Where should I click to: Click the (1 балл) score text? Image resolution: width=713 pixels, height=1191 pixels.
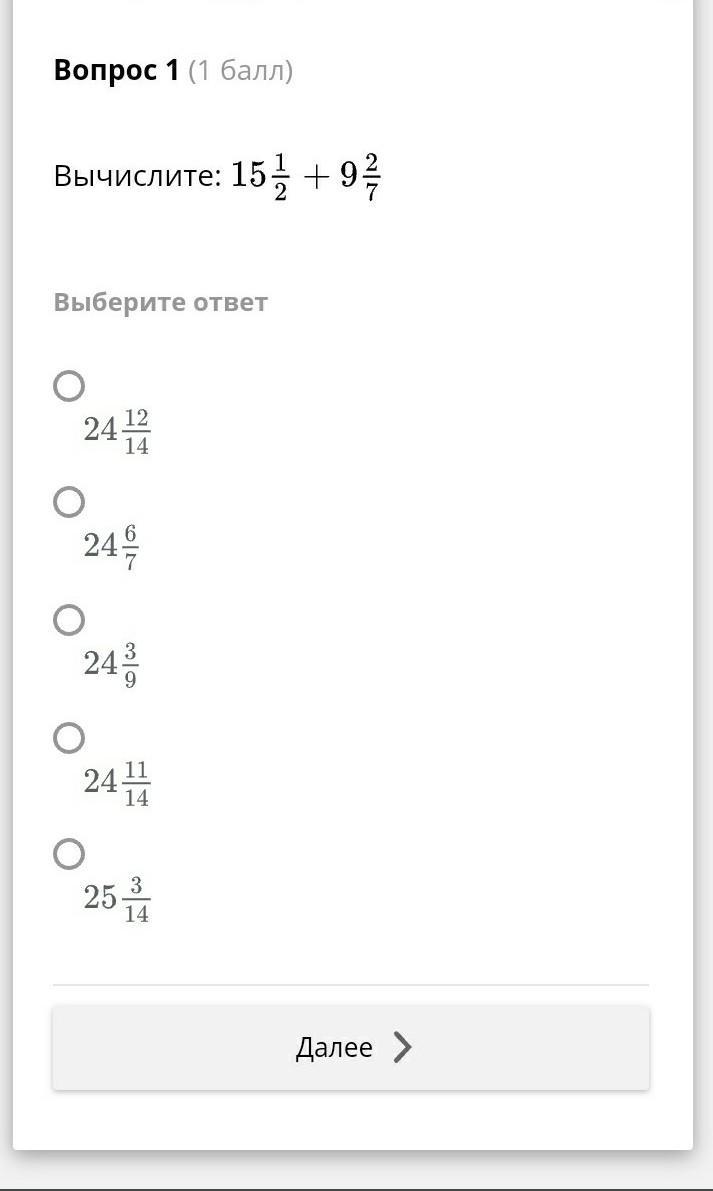(240, 71)
